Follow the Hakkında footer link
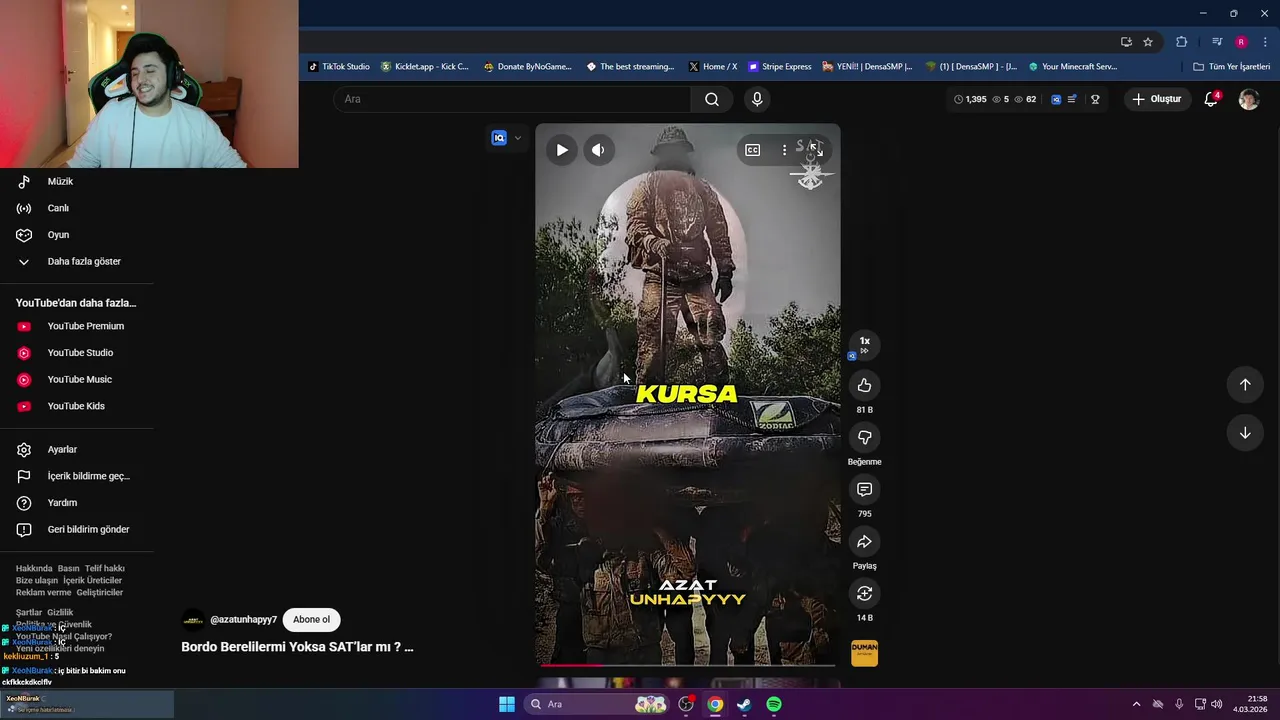Image resolution: width=1280 pixels, height=720 pixels. point(34,568)
